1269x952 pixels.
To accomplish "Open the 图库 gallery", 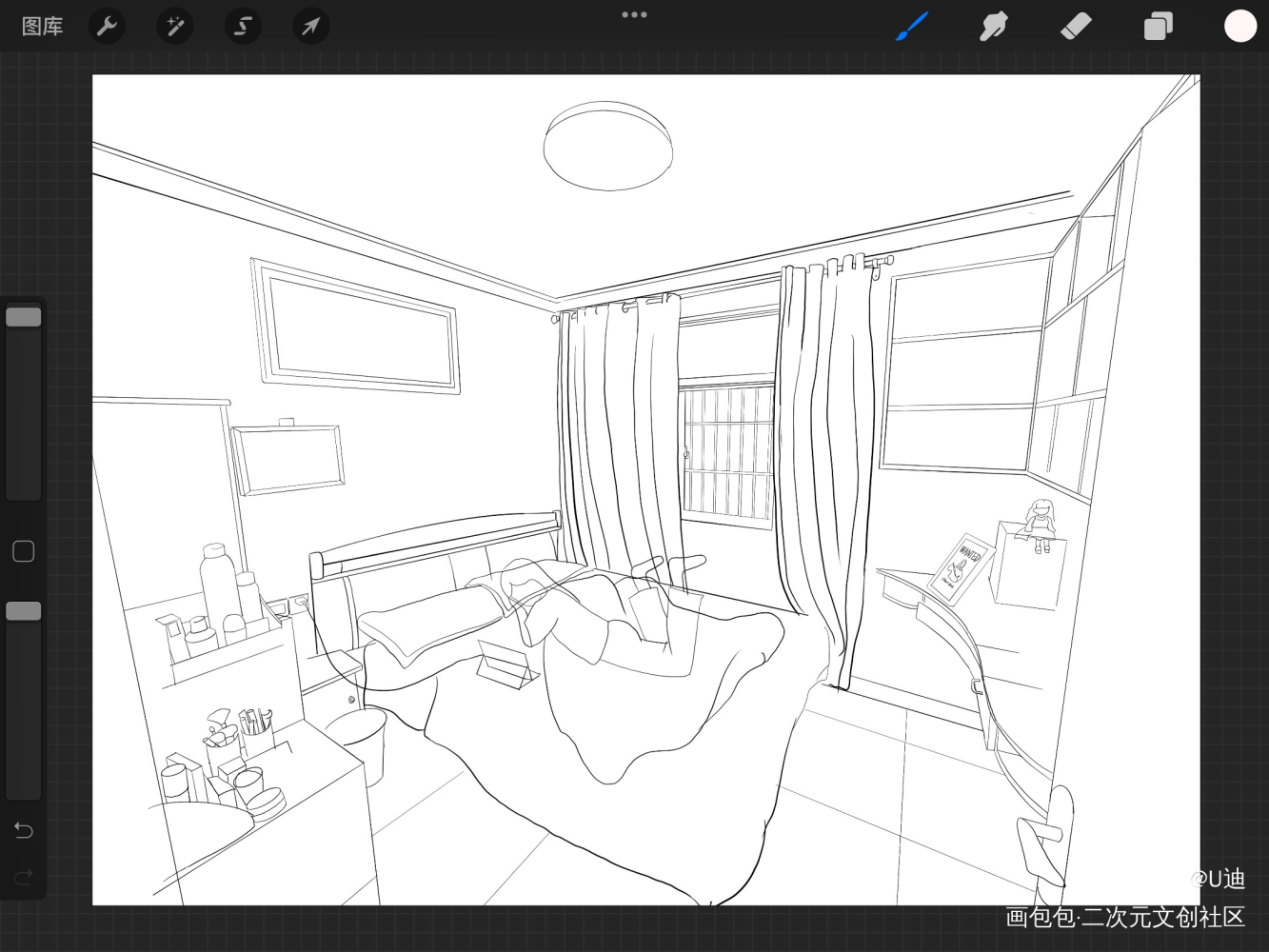I will (43, 27).
